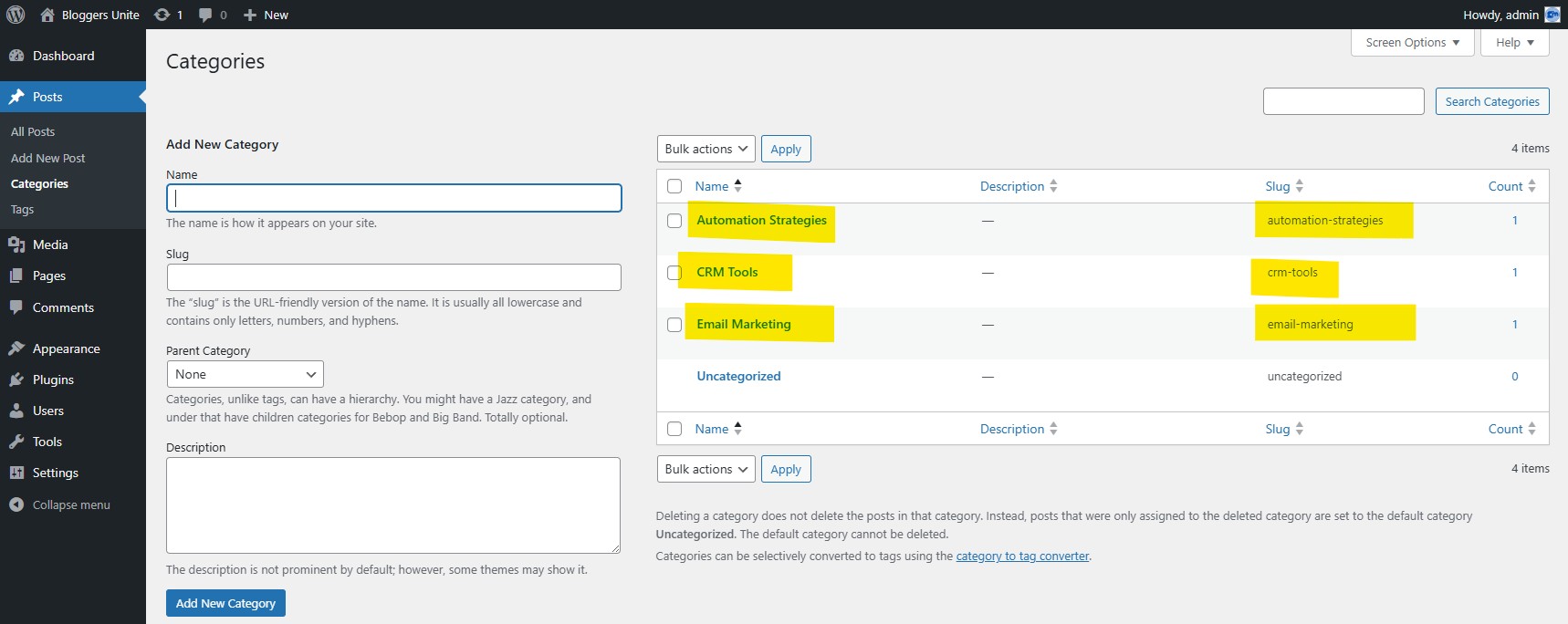This screenshot has height=624, width=1568.
Task: Click the Plugins plug icon
Action: click(x=16, y=380)
